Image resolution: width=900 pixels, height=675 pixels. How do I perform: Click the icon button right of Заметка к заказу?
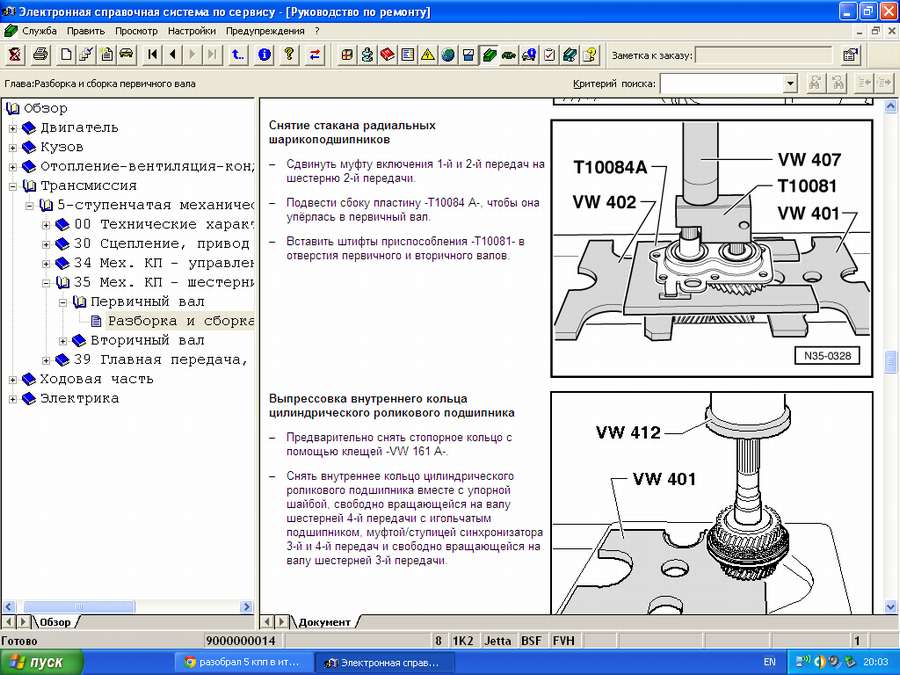coord(850,55)
